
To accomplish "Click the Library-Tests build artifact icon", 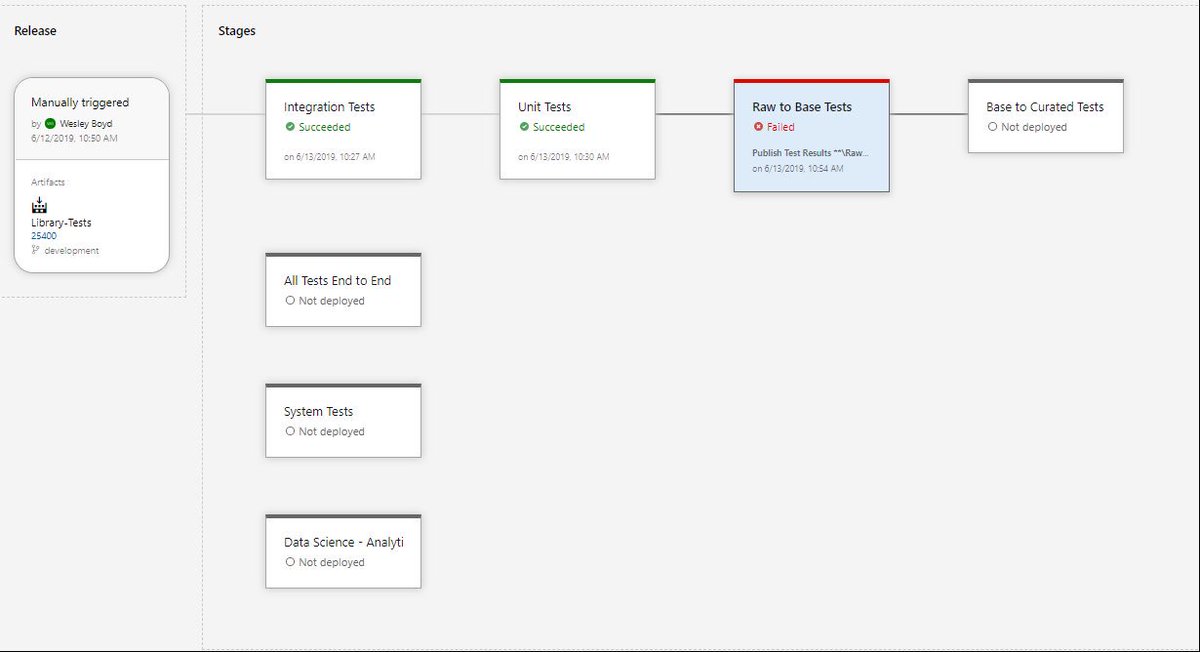I will (x=39, y=205).
